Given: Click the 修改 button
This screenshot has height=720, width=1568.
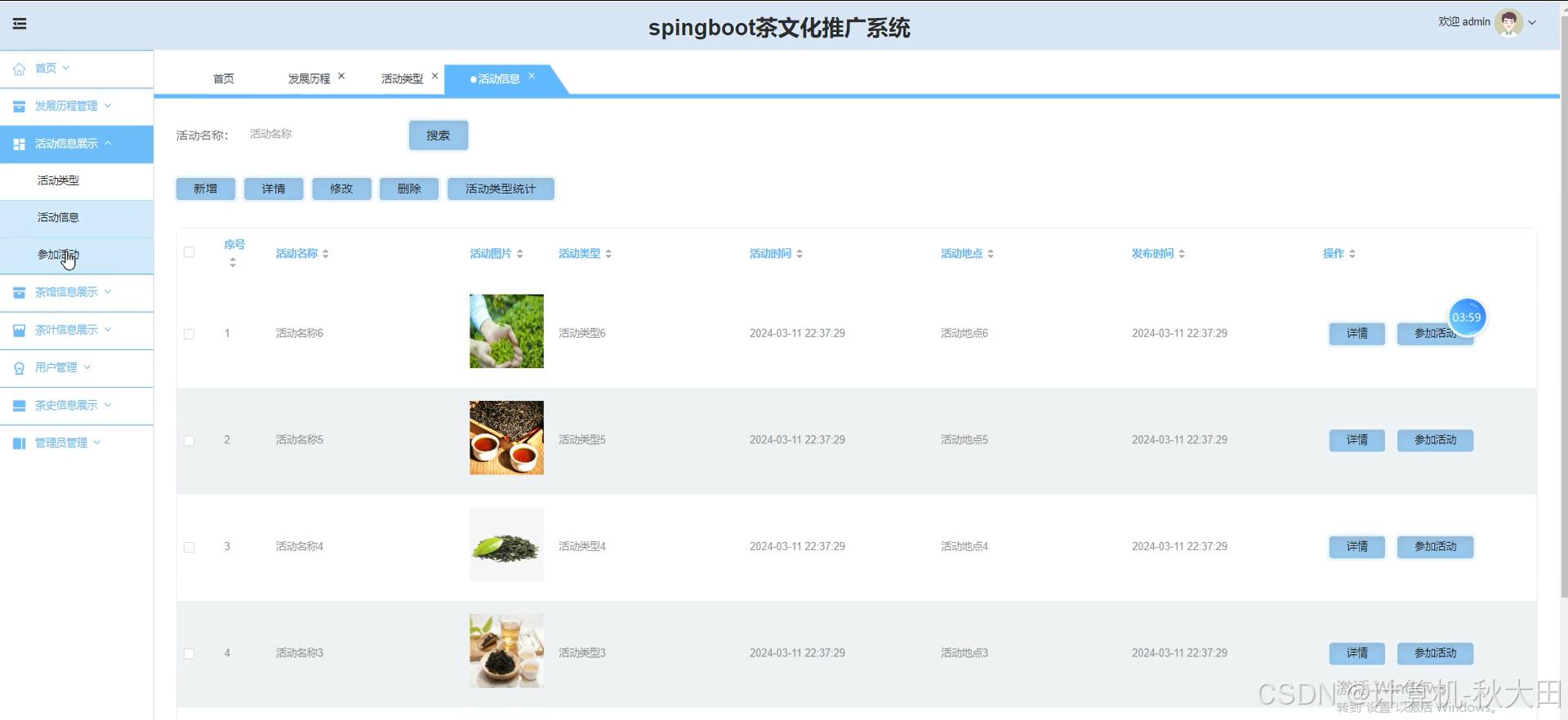Looking at the screenshot, I should (341, 189).
